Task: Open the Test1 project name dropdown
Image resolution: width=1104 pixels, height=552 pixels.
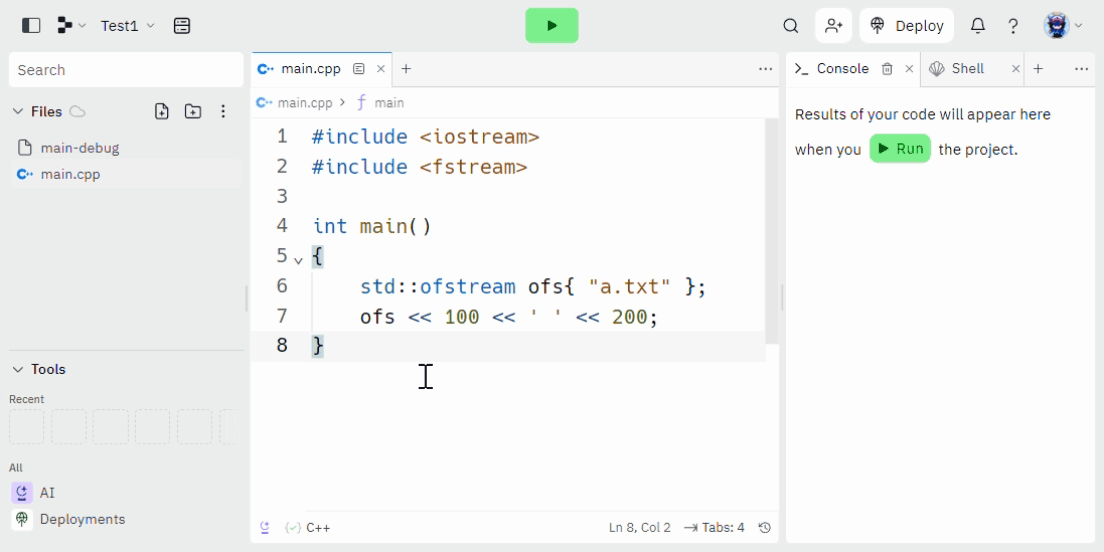Action: [x=127, y=26]
